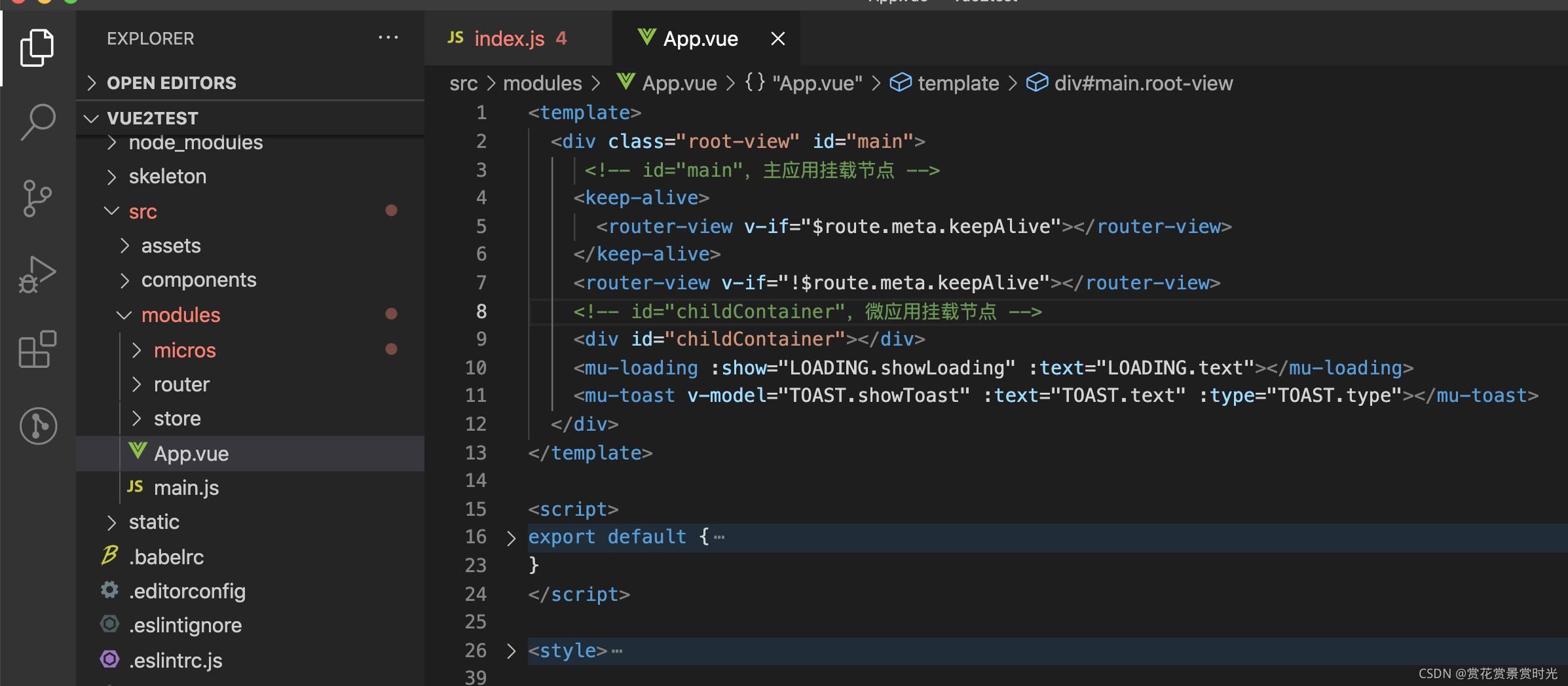The width and height of the screenshot is (1568, 686).
Task: Switch to the index.js tab
Action: [x=518, y=38]
